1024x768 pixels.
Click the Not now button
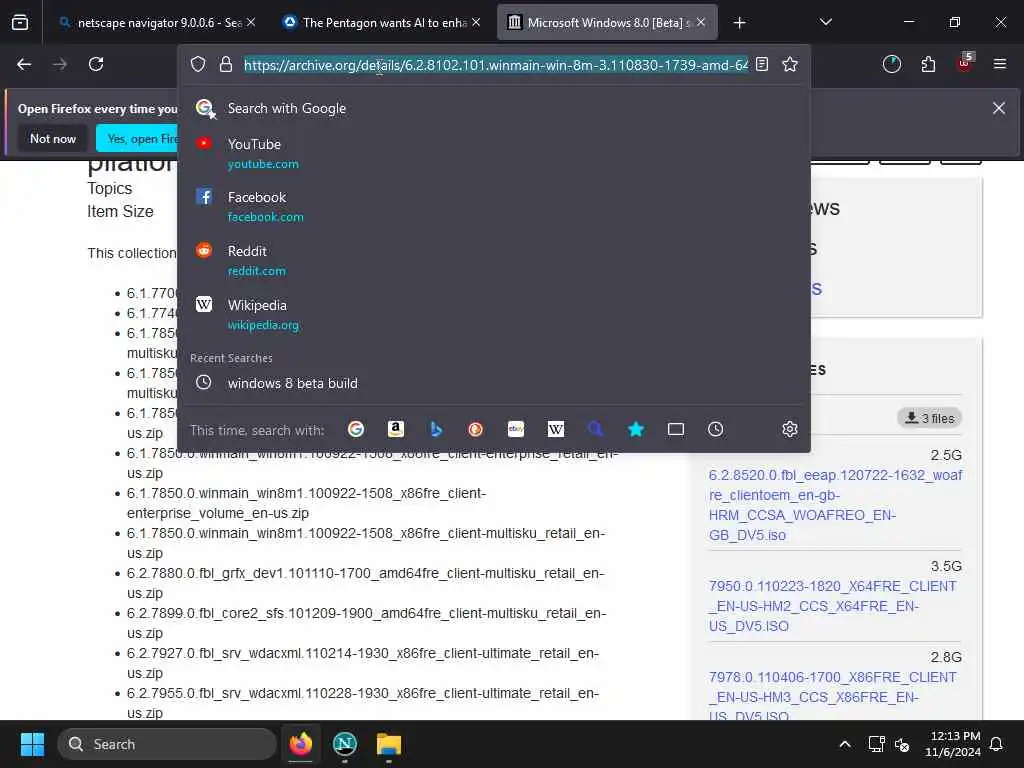pyautogui.click(x=53, y=139)
